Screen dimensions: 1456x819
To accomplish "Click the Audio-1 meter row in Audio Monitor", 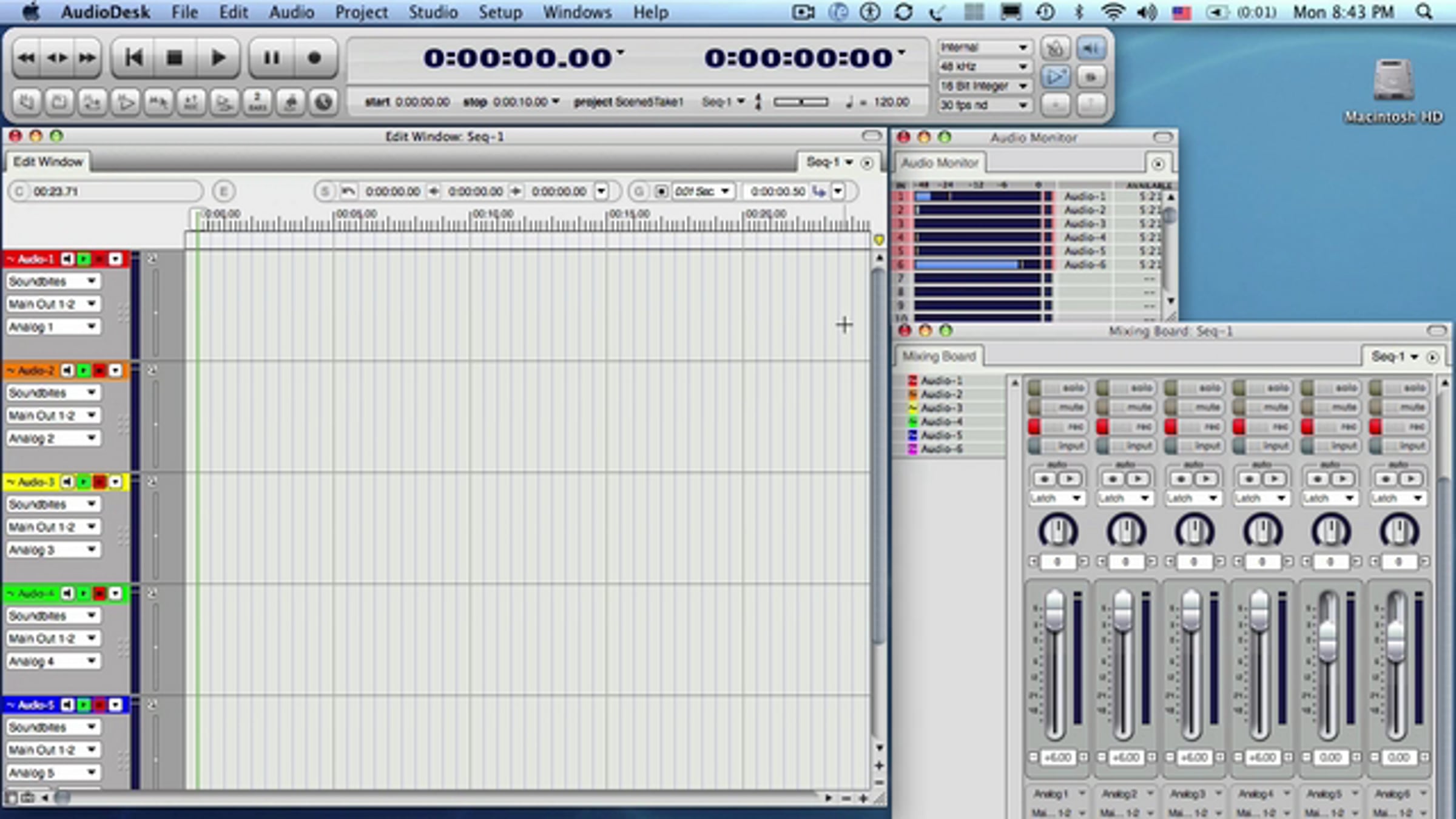I will (1029, 197).
